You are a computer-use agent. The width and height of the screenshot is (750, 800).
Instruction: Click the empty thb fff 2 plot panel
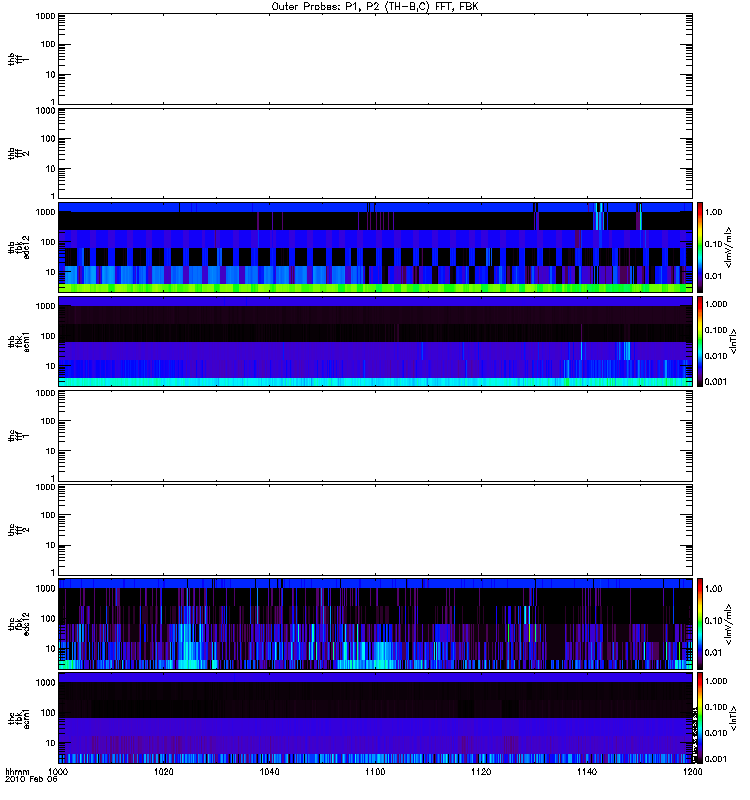(x=375, y=154)
